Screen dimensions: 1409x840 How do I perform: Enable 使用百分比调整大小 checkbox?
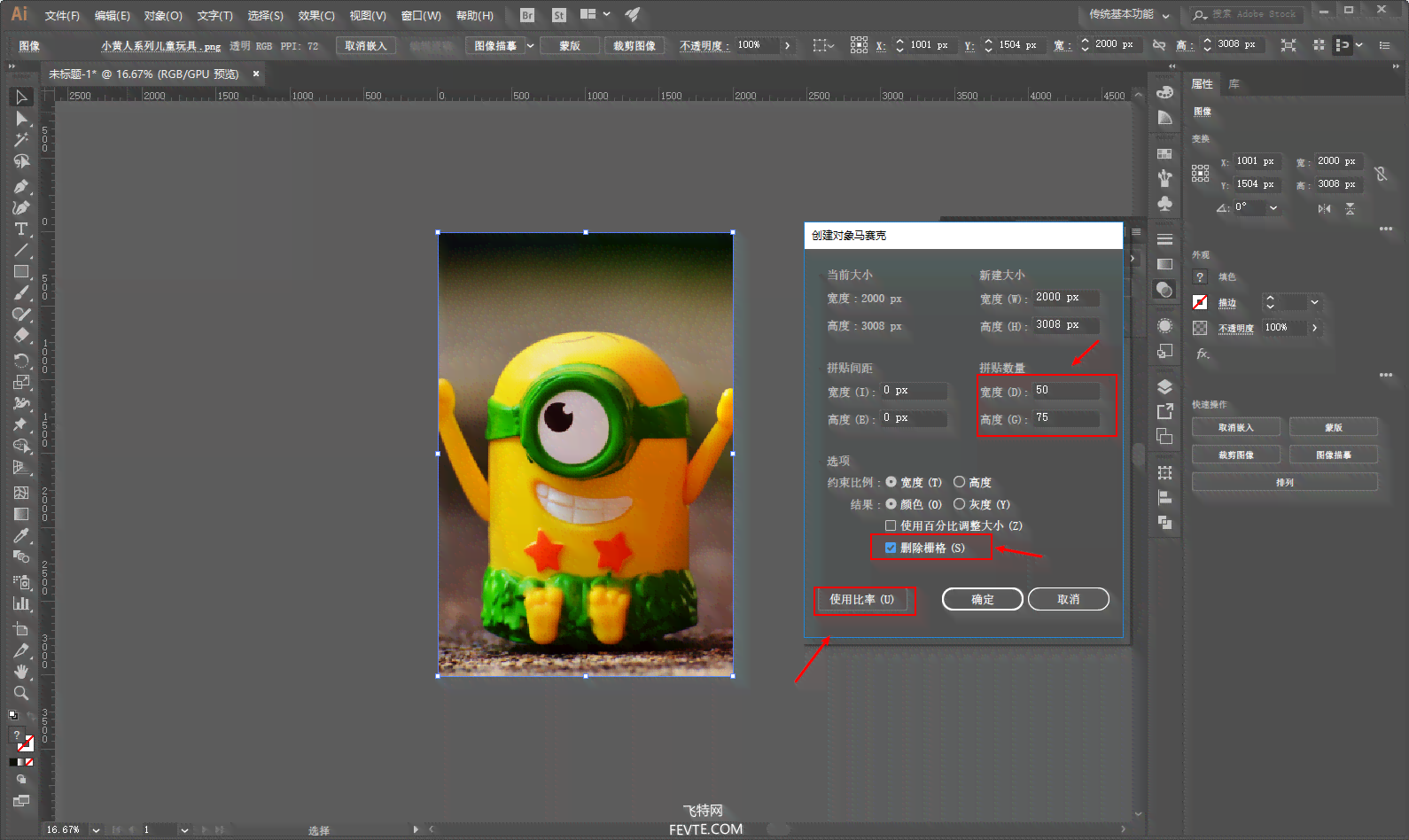891,525
